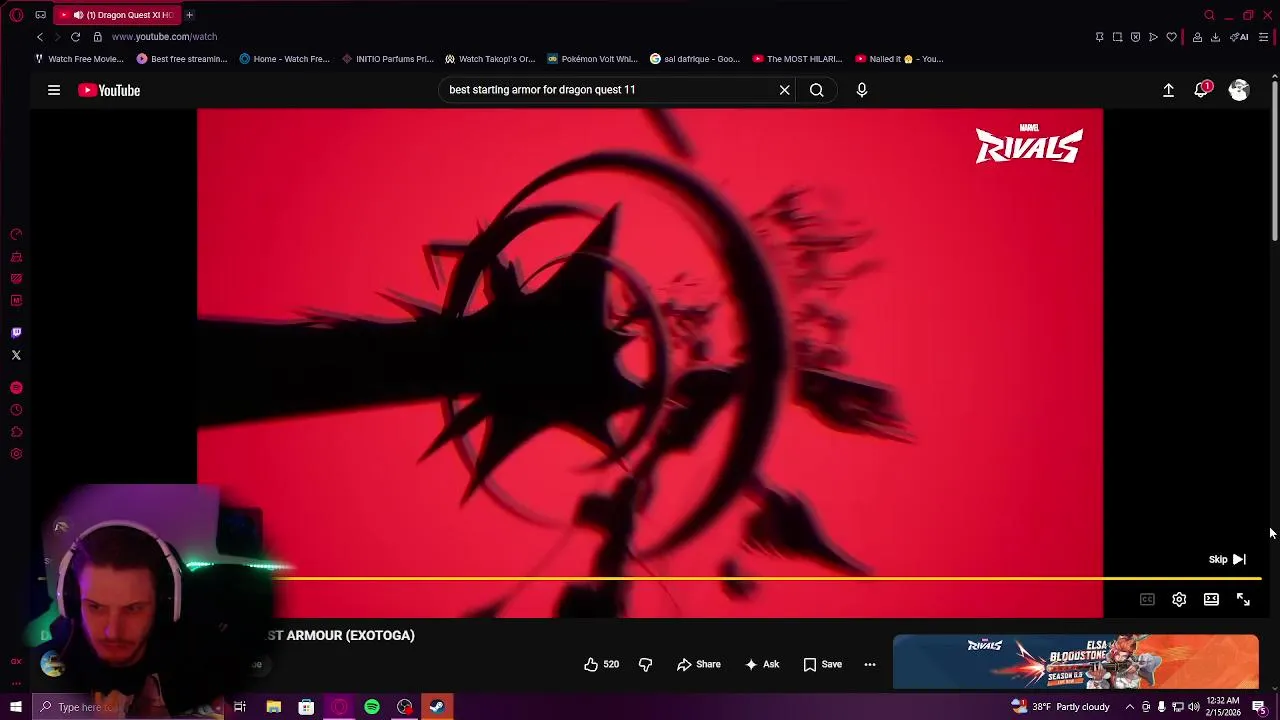Viewport: 1280px width, 720px height.
Task: Open 'Watch Takopi's Or...' bookmark
Action: [490, 59]
